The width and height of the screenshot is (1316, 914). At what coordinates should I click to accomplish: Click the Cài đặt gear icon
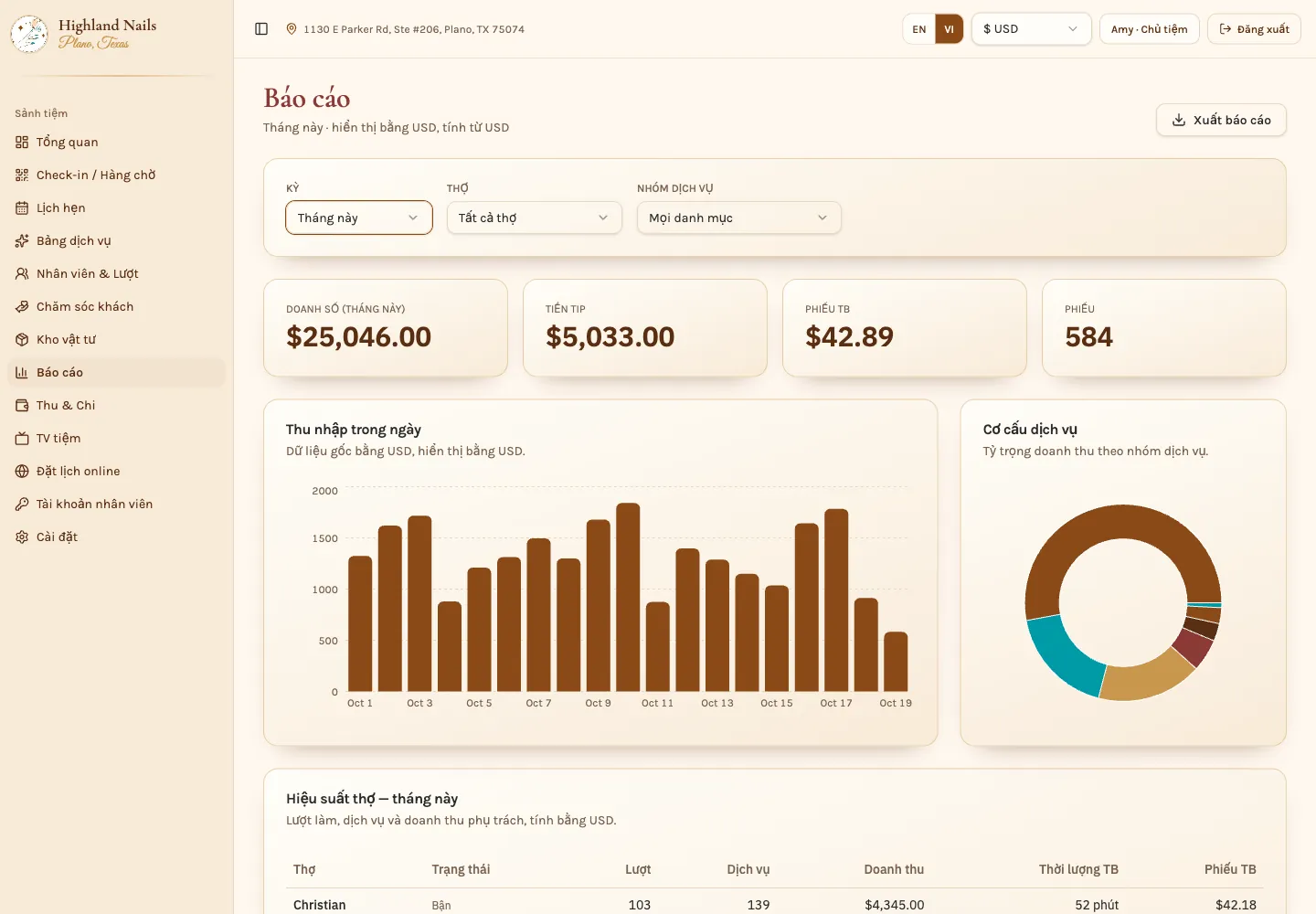tap(22, 537)
